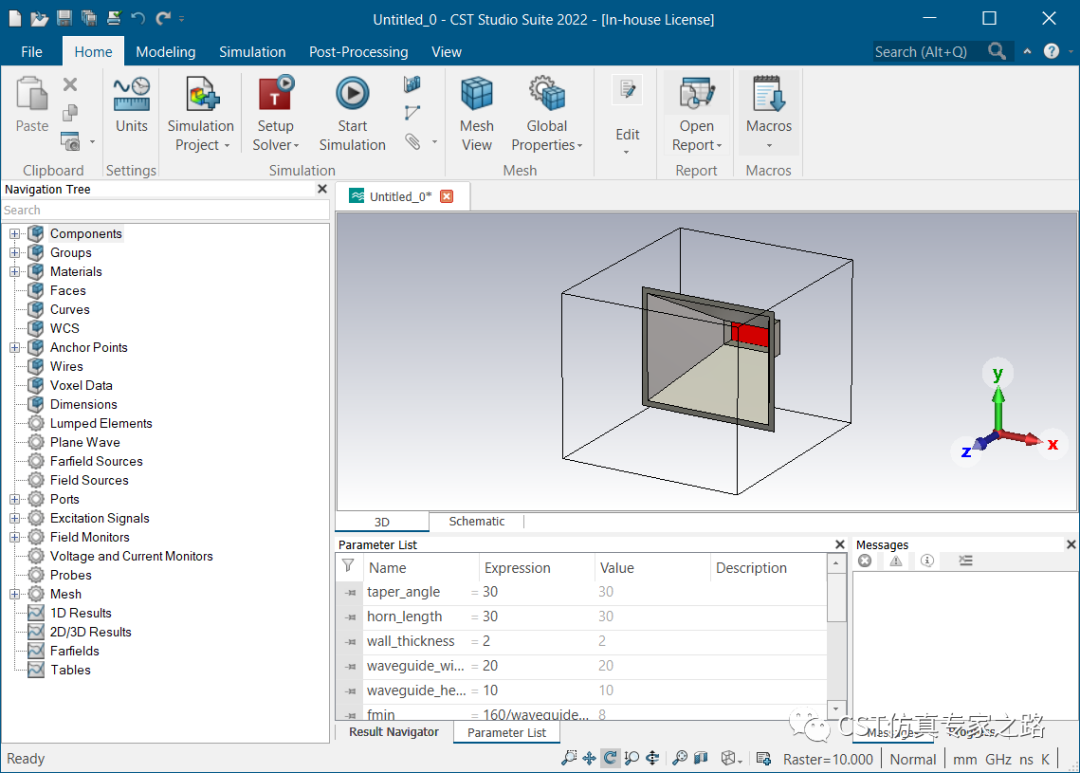Click the Navigation Tree search field
Viewport: 1080px width, 773px height.
[165, 210]
